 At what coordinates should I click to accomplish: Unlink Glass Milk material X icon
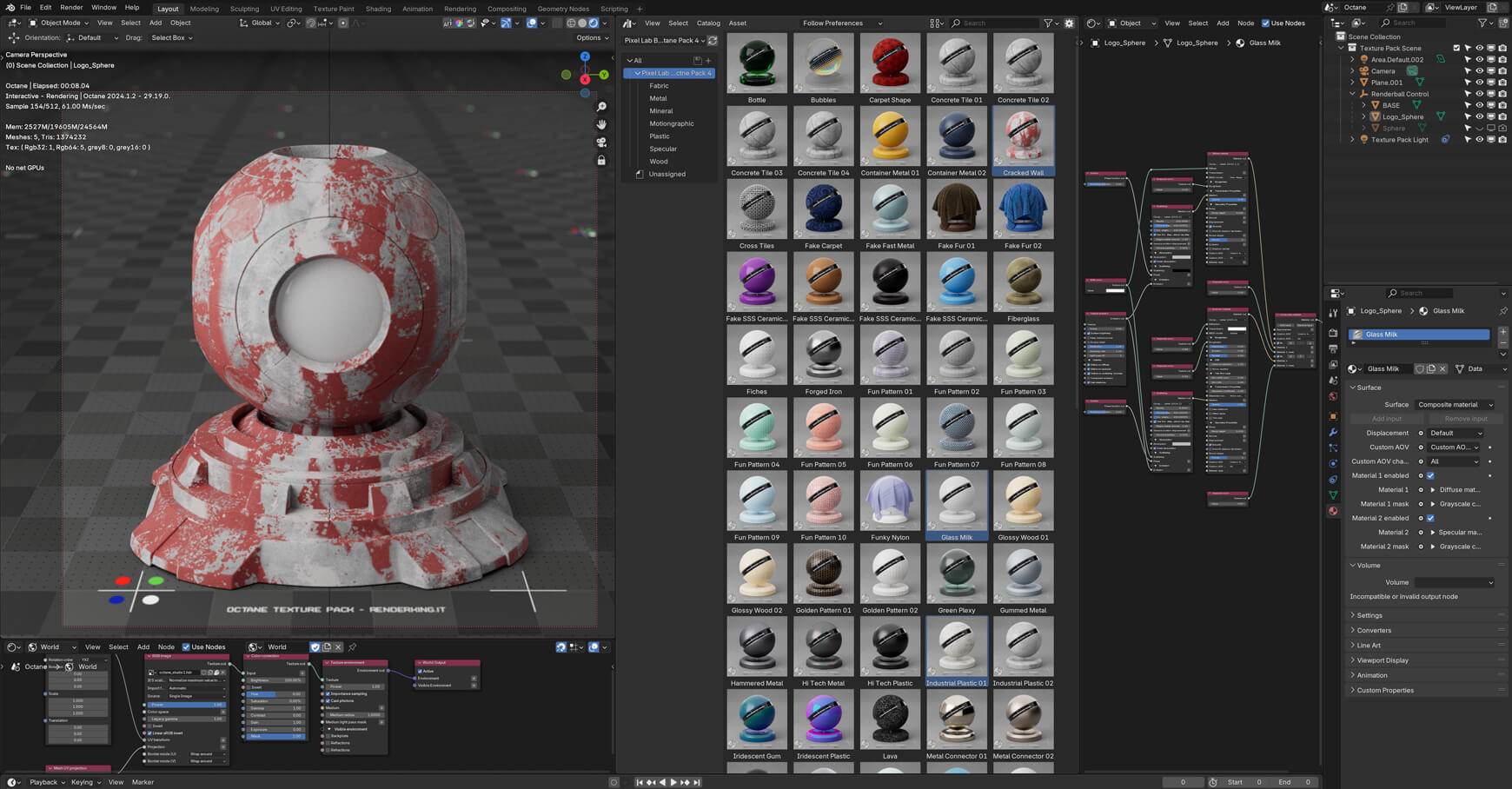[x=1442, y=368]
